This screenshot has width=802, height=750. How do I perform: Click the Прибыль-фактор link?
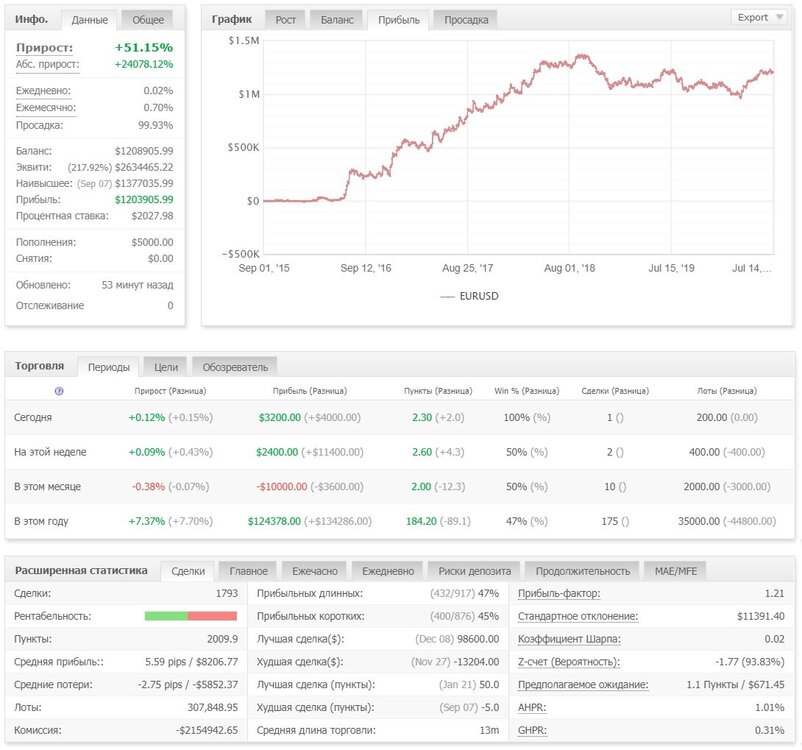click(x=559, y=593)
